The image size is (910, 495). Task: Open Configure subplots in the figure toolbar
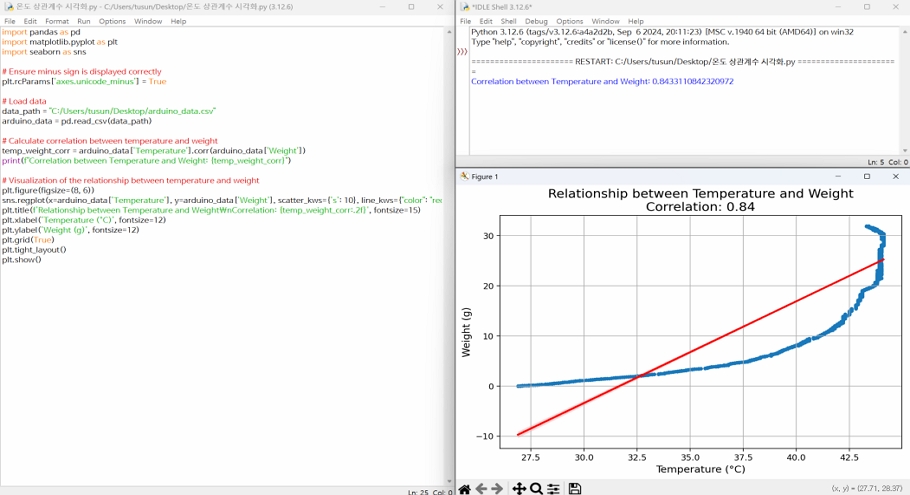553,489
